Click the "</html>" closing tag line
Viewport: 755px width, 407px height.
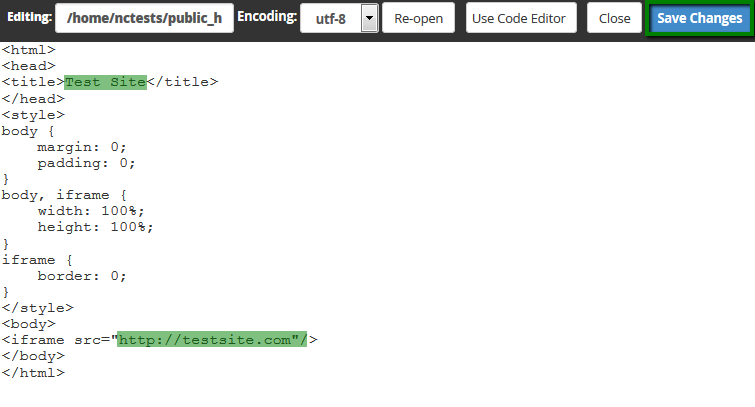[x=33, y=373]
